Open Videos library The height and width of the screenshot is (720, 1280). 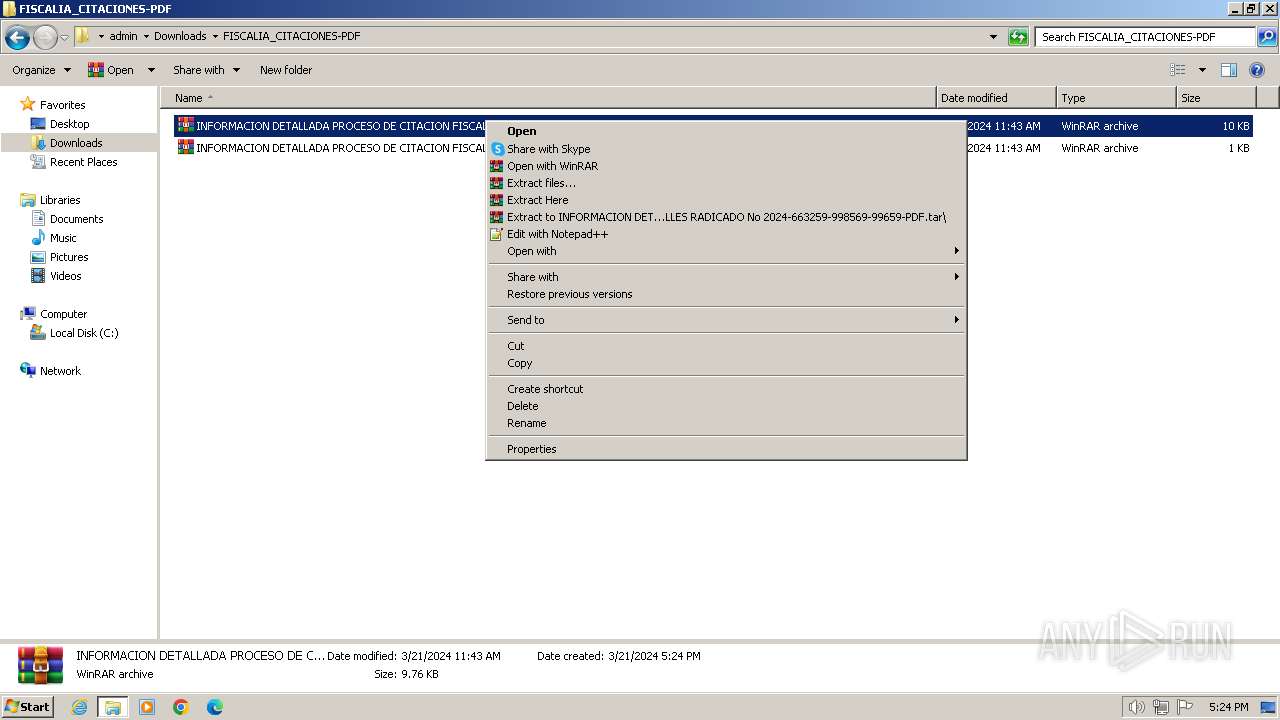[x=65, y=276]
